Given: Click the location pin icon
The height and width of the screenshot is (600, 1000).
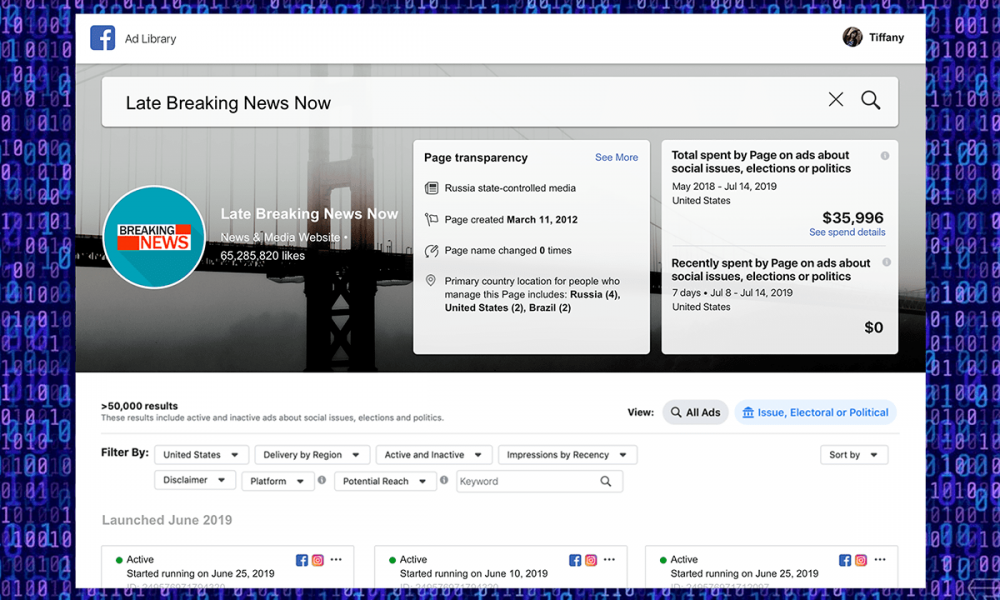Looking at the screenshot, I should (430, 281).
